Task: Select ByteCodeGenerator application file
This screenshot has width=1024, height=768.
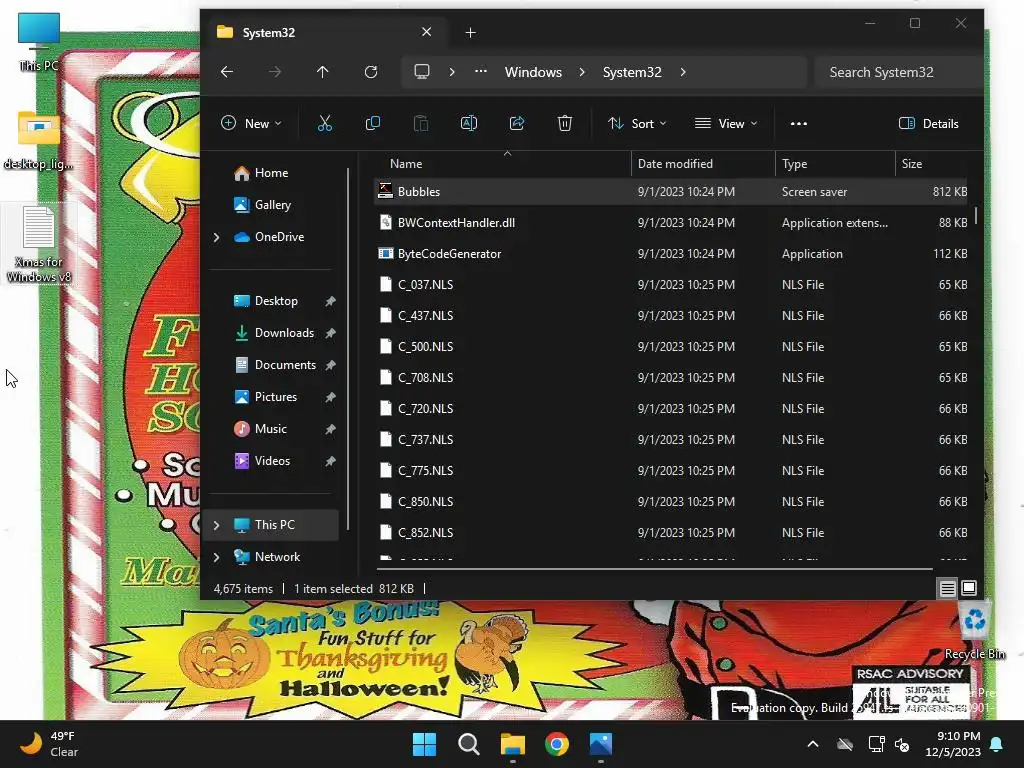Action: [x=671, y=254]
